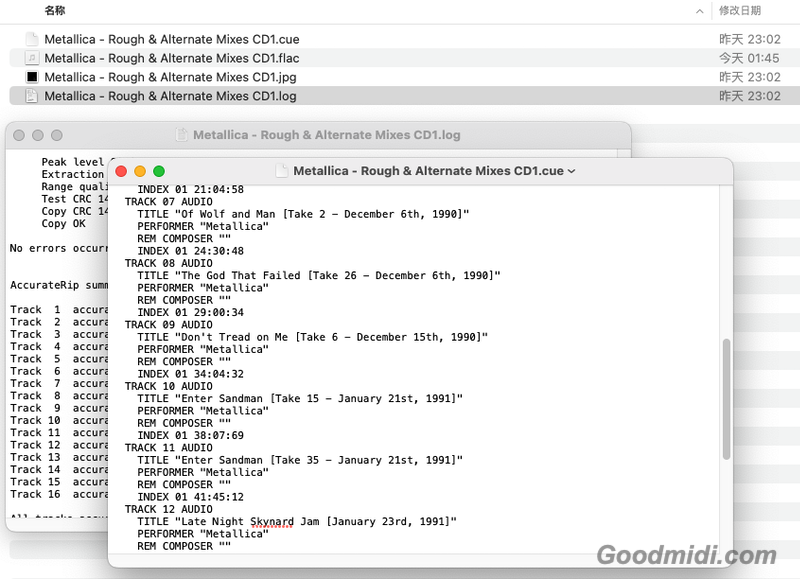Minimize the CD1.cue text window
800x579 pixels.
[140, 171]
